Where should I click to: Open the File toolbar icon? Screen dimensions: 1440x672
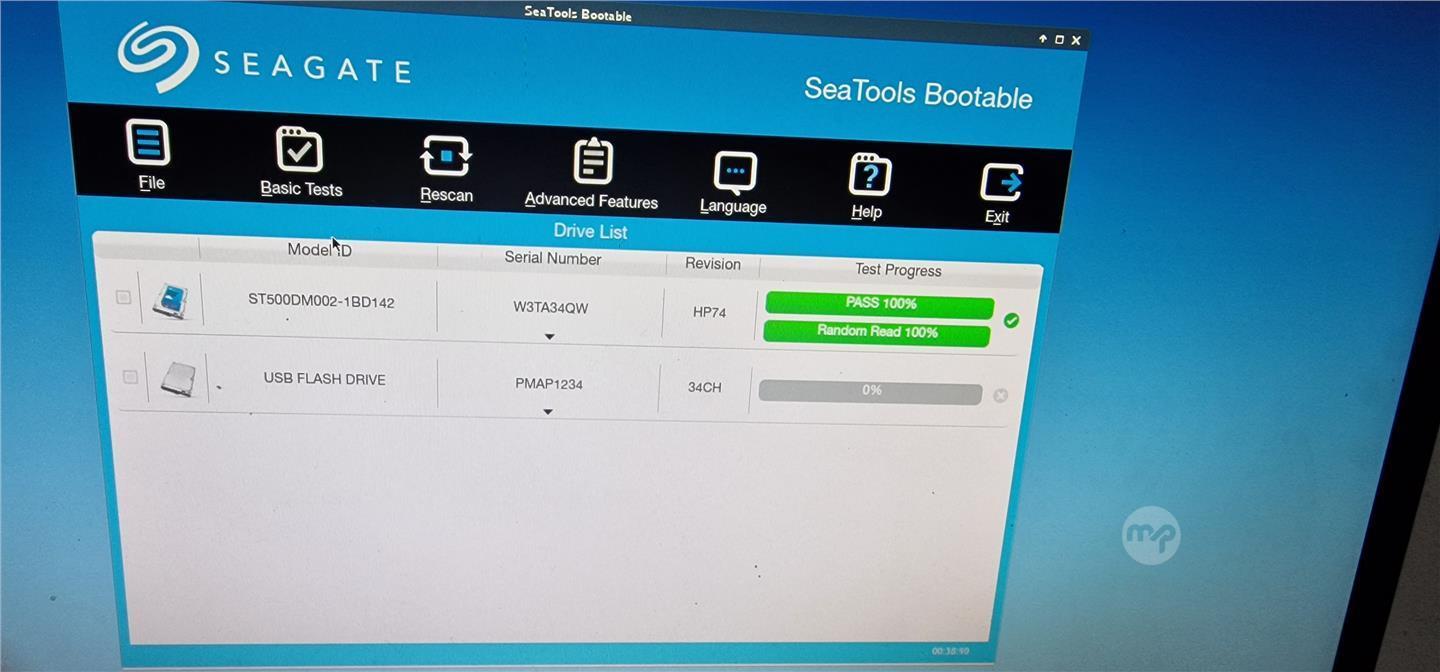pos(148,142)
